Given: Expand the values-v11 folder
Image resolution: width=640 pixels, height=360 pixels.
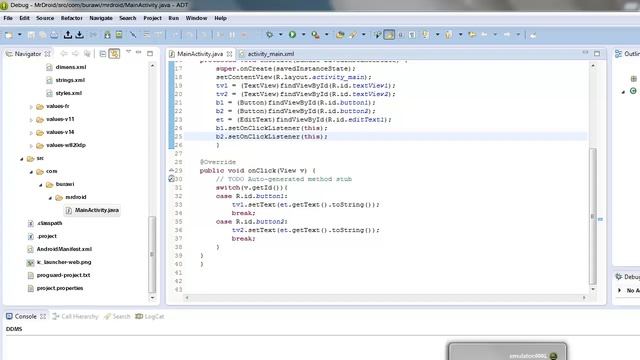Looking at the screenshot, I should tap(31, 120).
